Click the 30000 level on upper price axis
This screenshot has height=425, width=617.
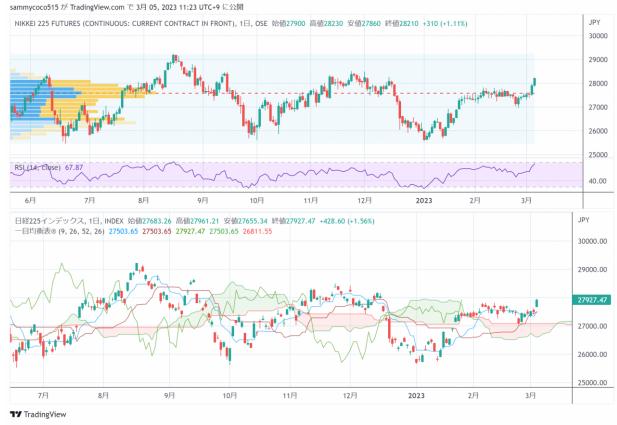[x=597, y=36]
